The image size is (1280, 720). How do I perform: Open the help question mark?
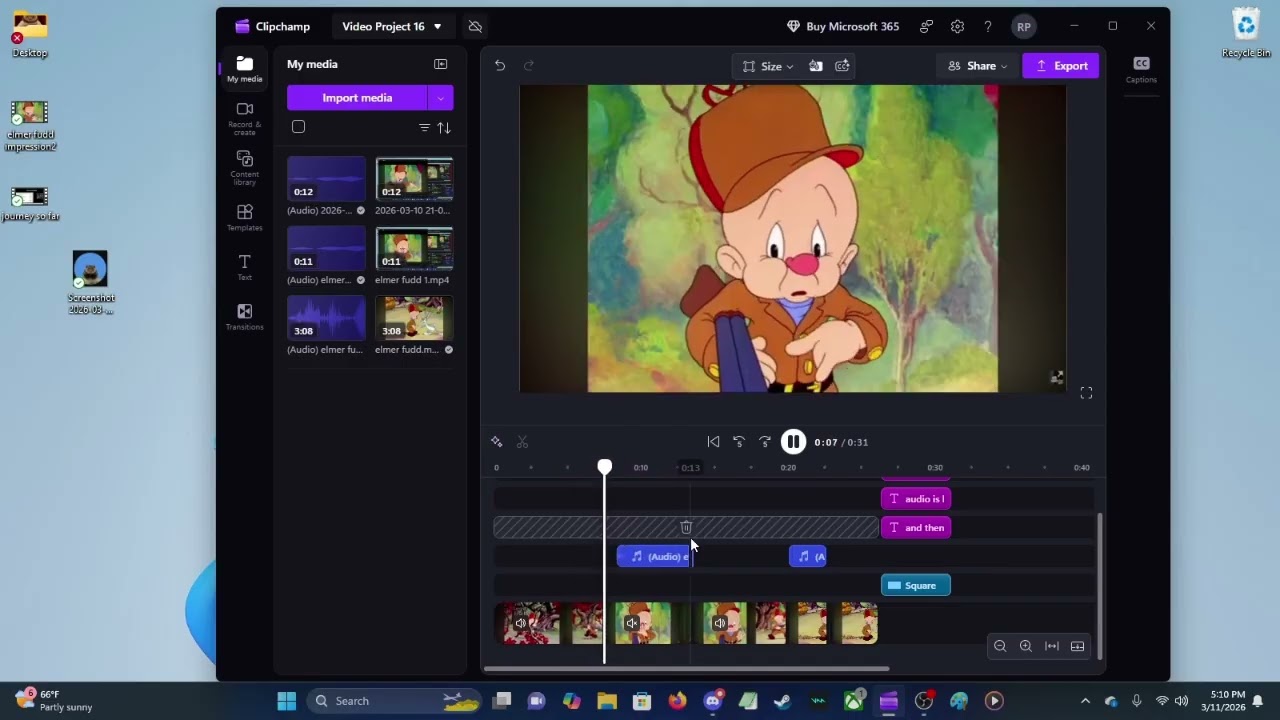tap(988, 26)
